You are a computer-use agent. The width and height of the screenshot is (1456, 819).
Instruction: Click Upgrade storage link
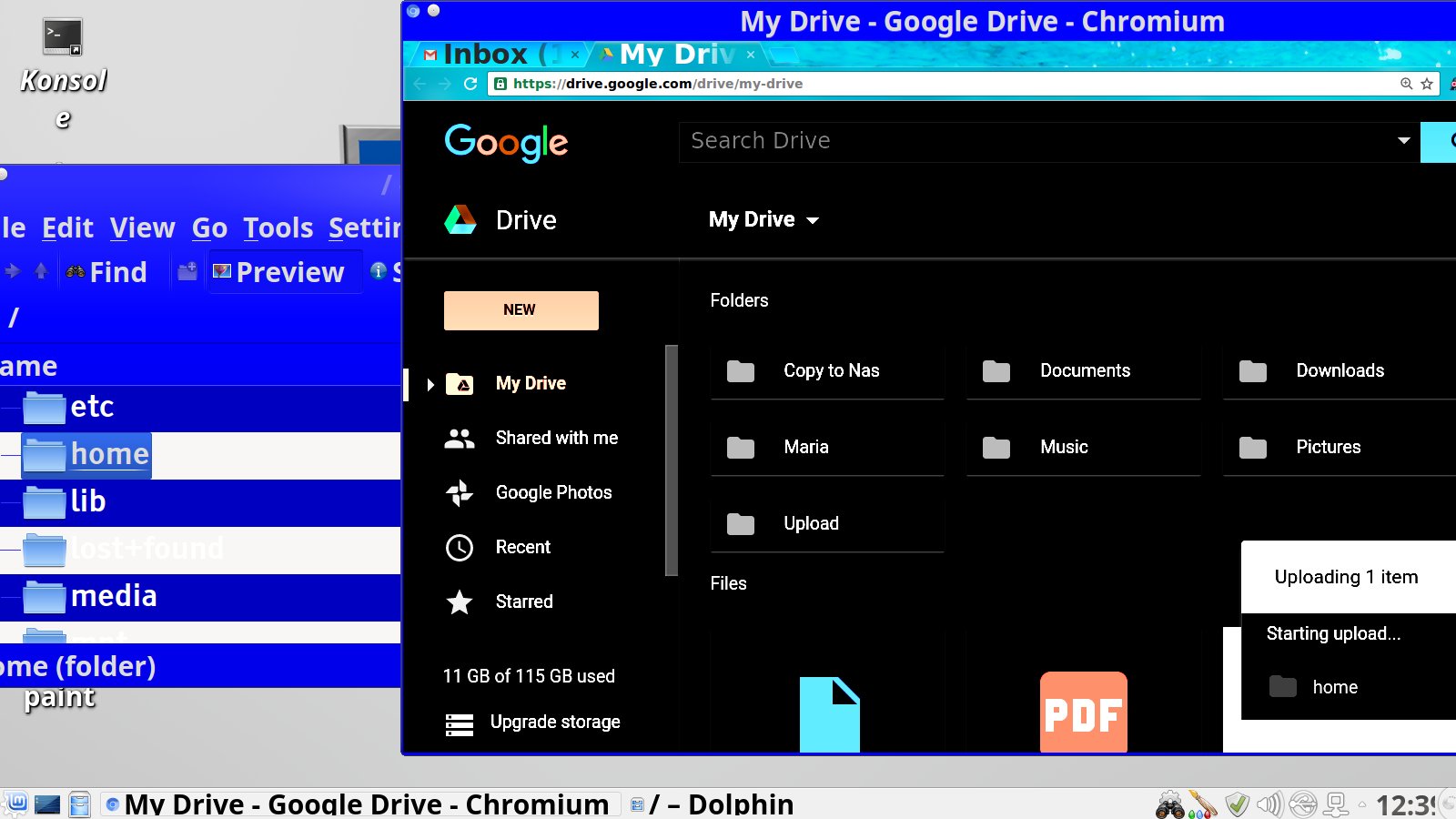(555, 723)
